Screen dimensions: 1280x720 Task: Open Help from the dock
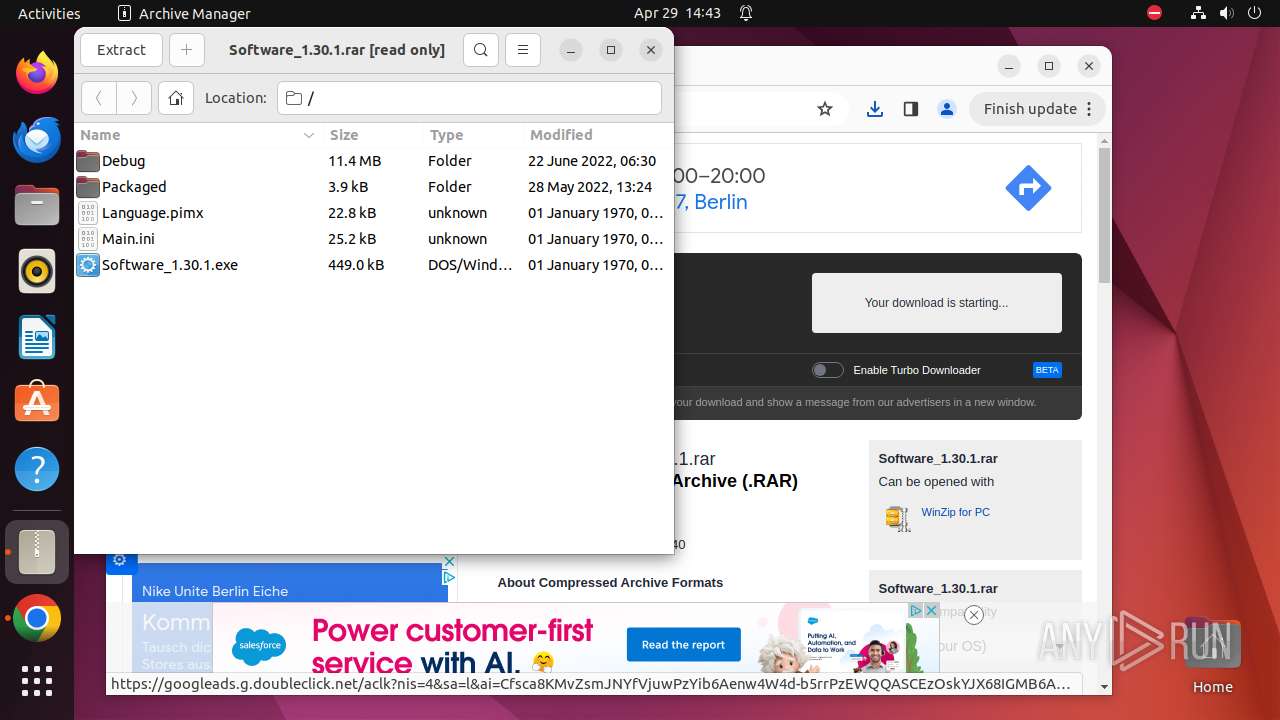click(x=37, y=469)
